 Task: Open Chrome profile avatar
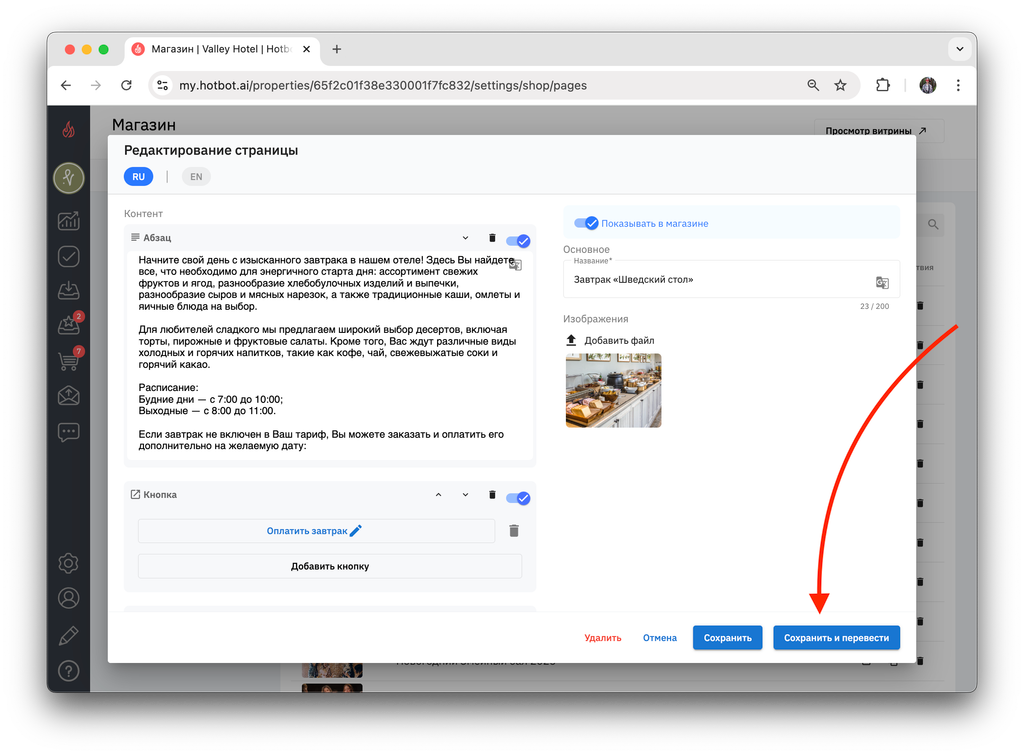click(927, 86)
